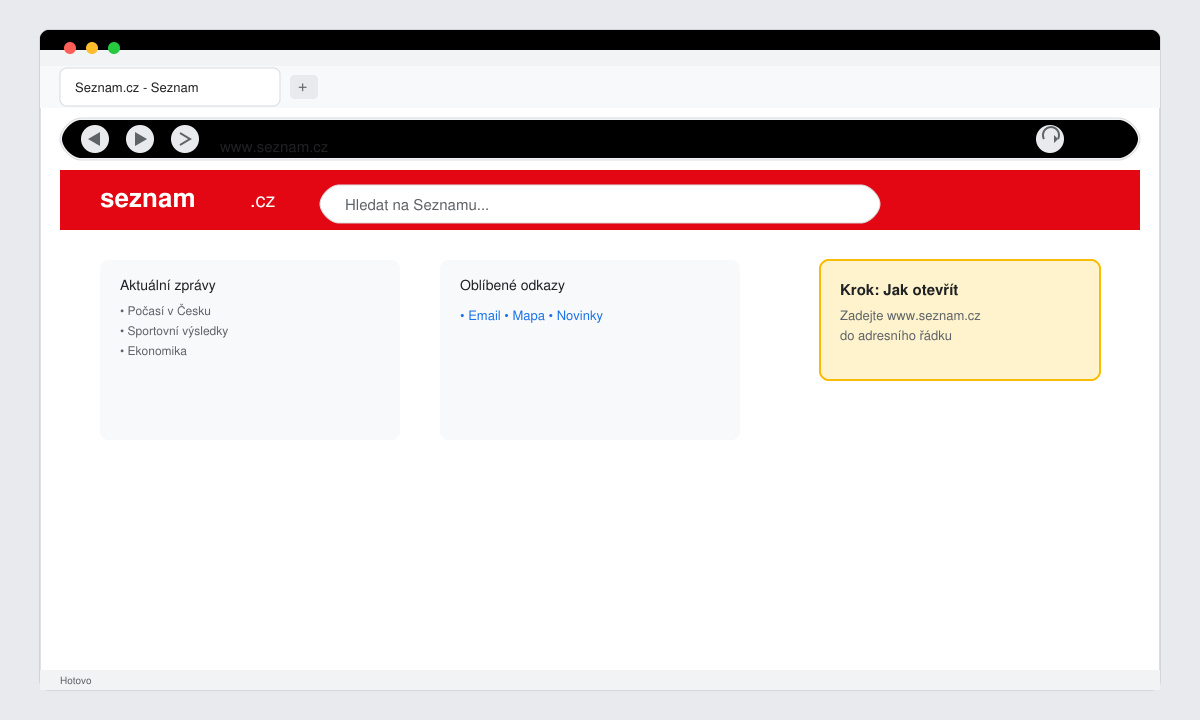
Task: Go back with the left-triangle button
Action: 95,139
